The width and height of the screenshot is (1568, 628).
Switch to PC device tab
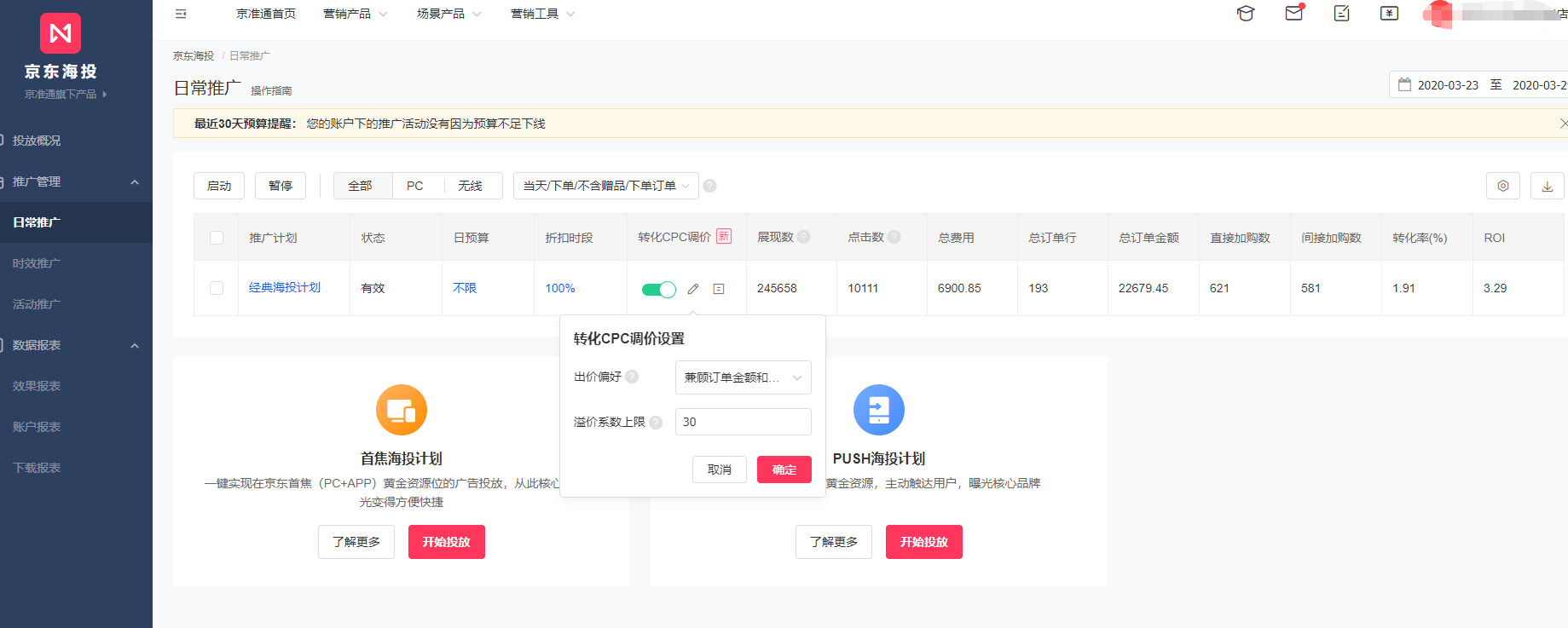[415, 186]
